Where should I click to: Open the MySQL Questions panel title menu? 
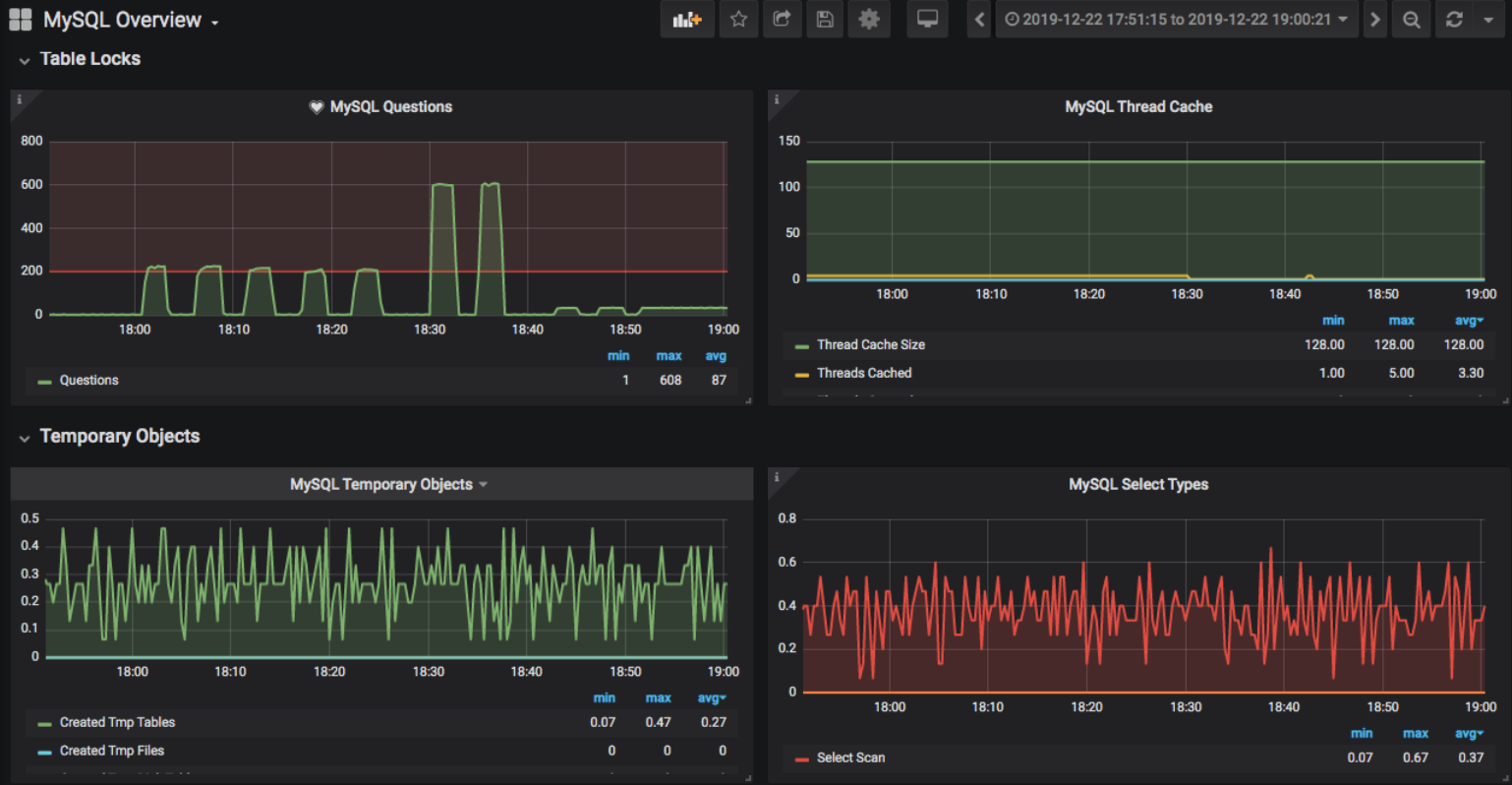pyautogui.click(x=391, y=107)
